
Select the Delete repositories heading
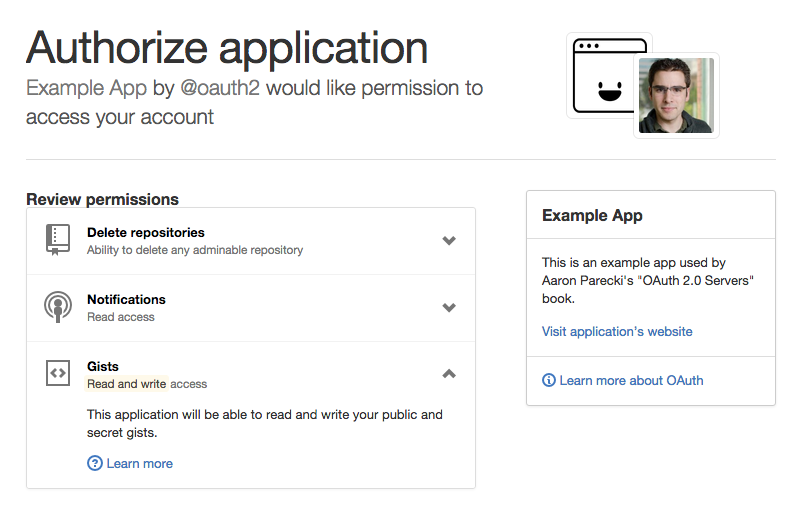click(x=146, y=232)
